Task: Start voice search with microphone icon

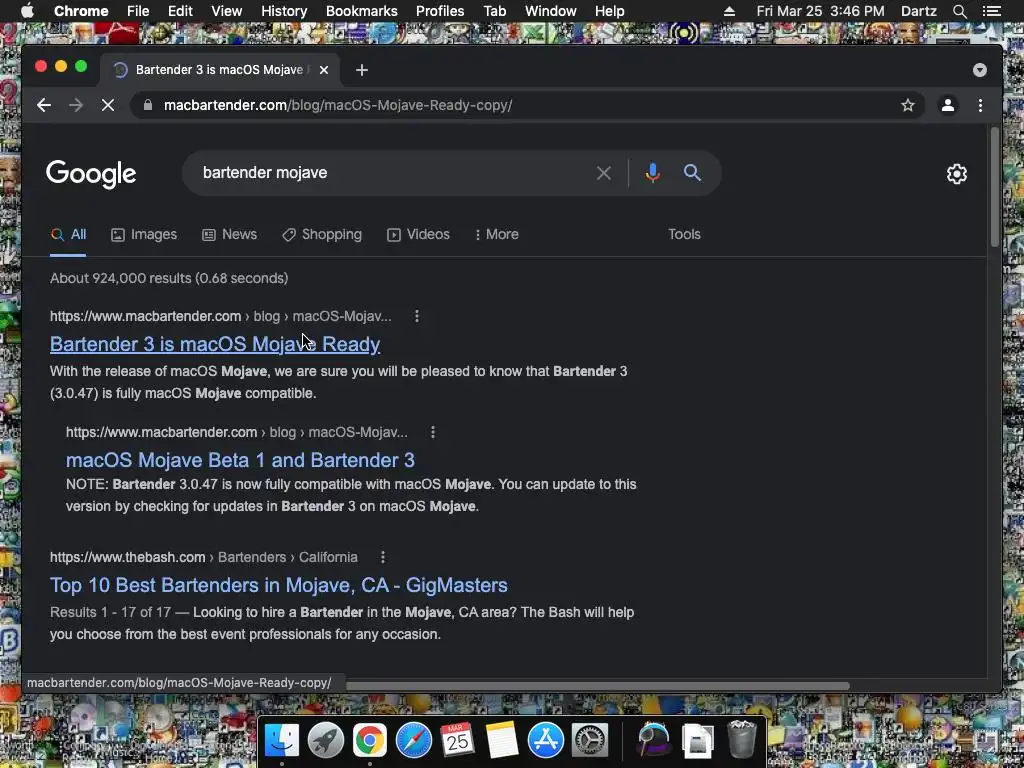Action: 652,173
